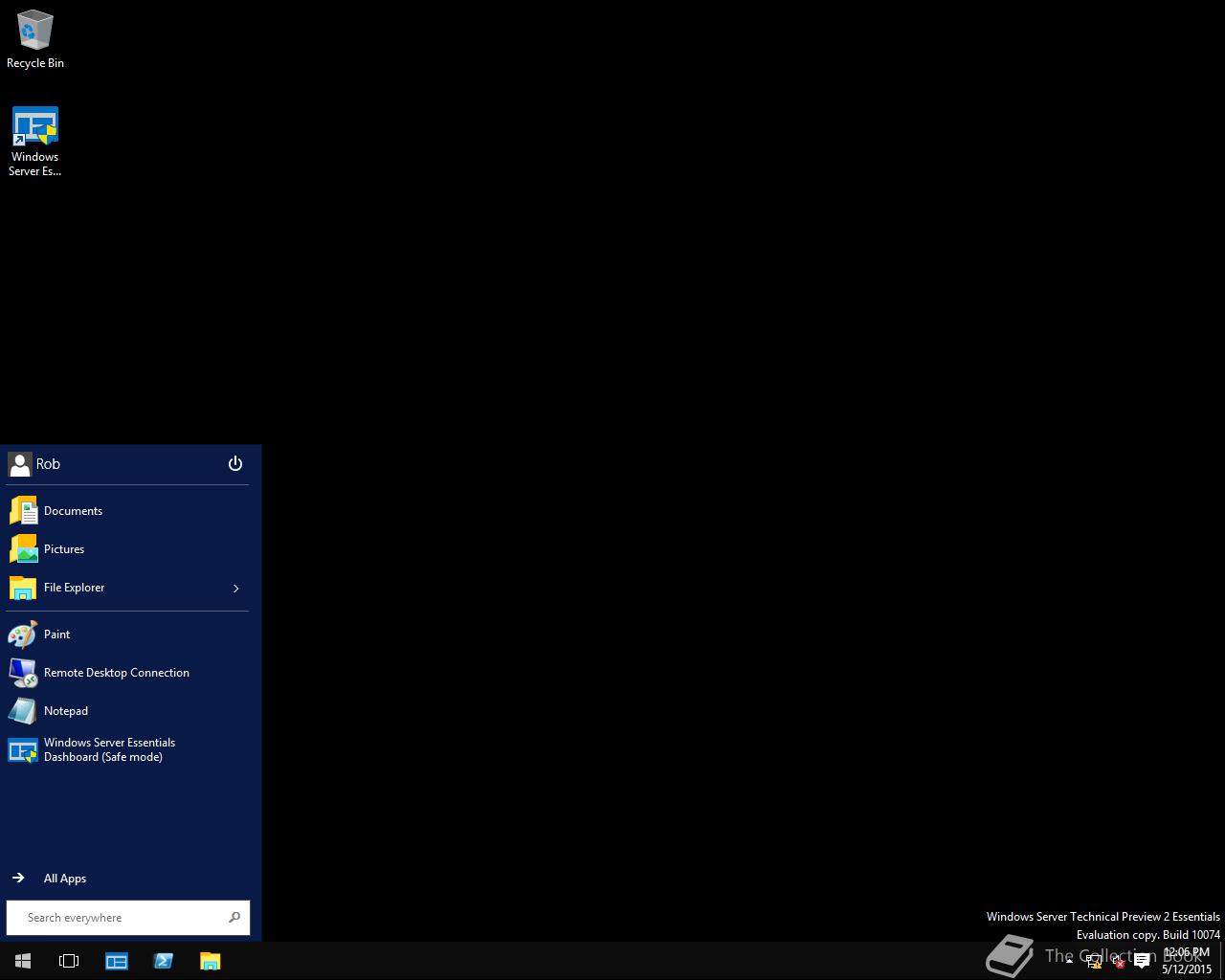Open the Recycle Bin desktop icon

coord(35,39)
